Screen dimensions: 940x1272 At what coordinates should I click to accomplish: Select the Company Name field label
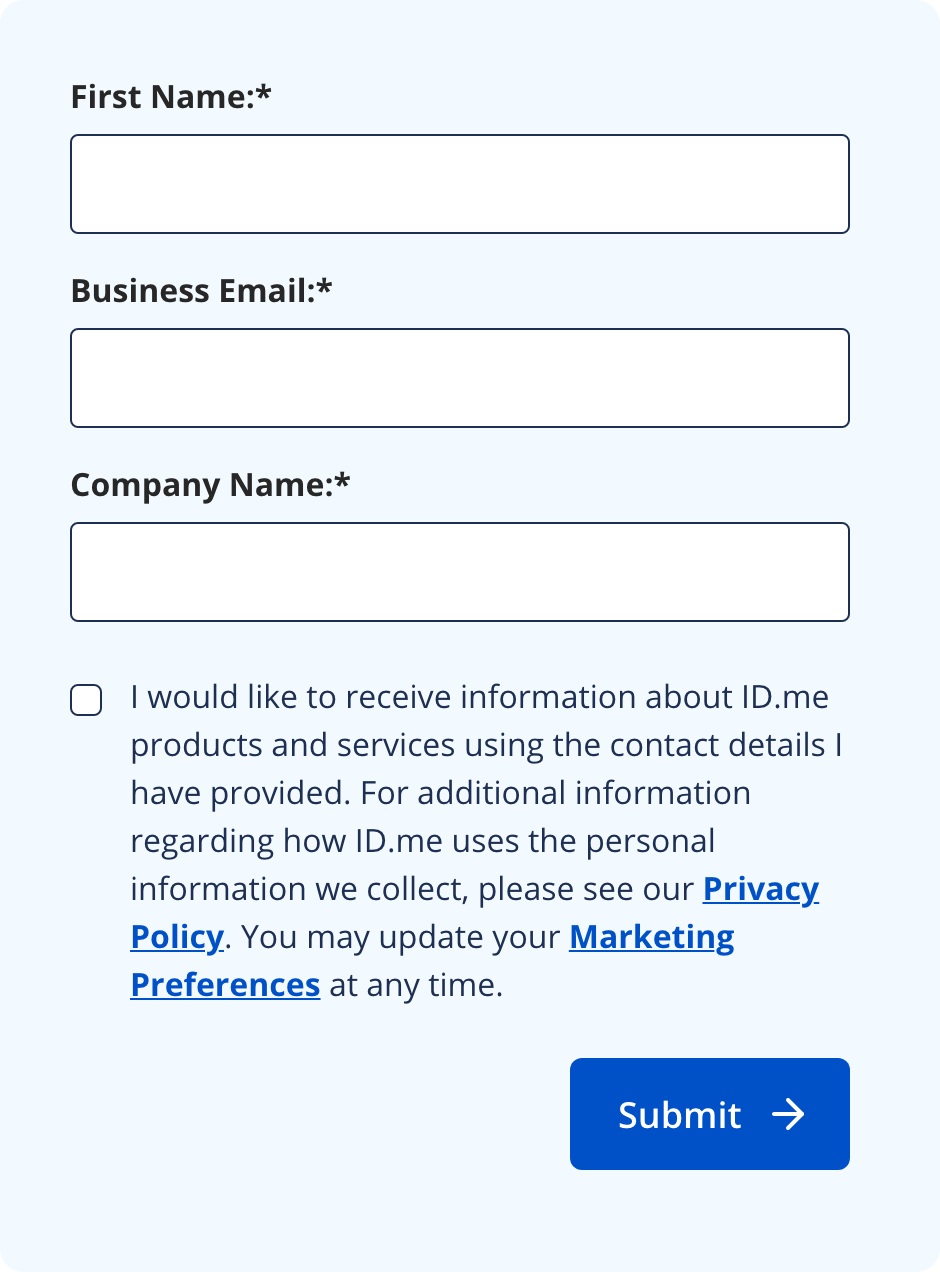(x=210, y=485)
